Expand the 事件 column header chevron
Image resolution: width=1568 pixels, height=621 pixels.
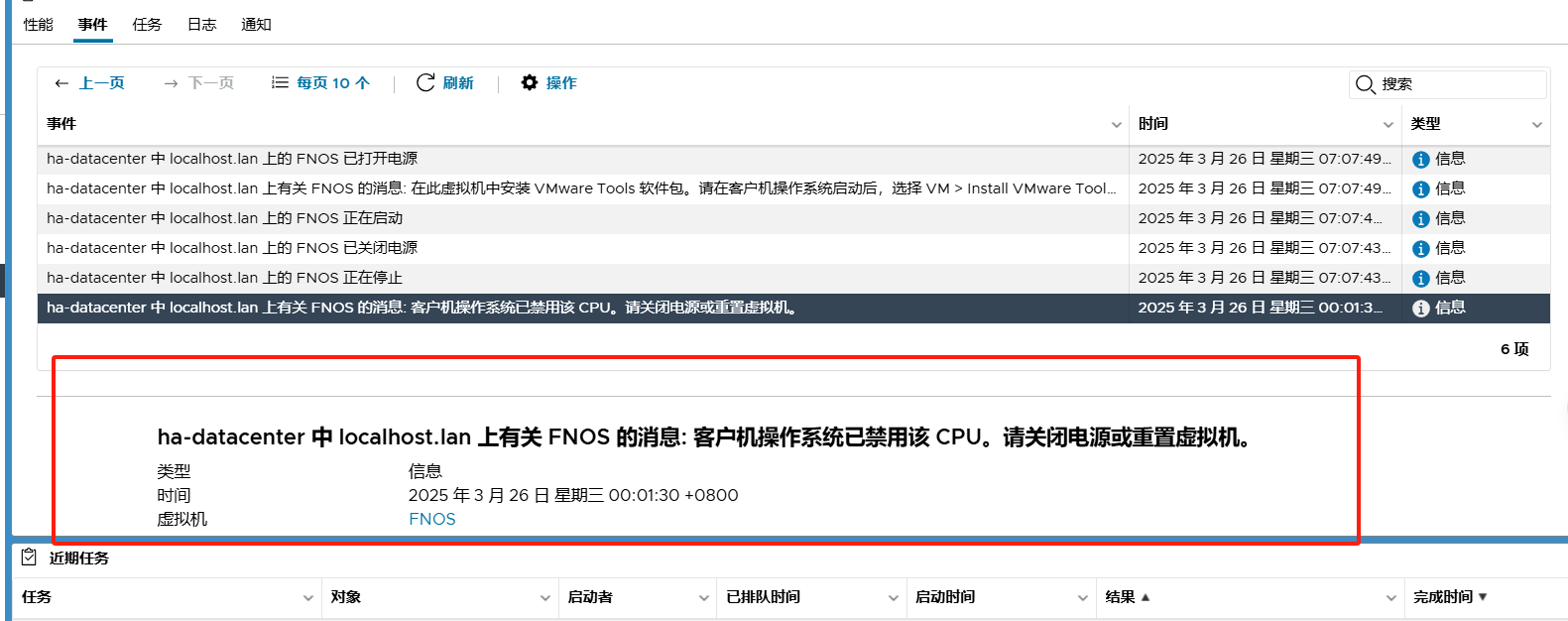coord(1117,125)
